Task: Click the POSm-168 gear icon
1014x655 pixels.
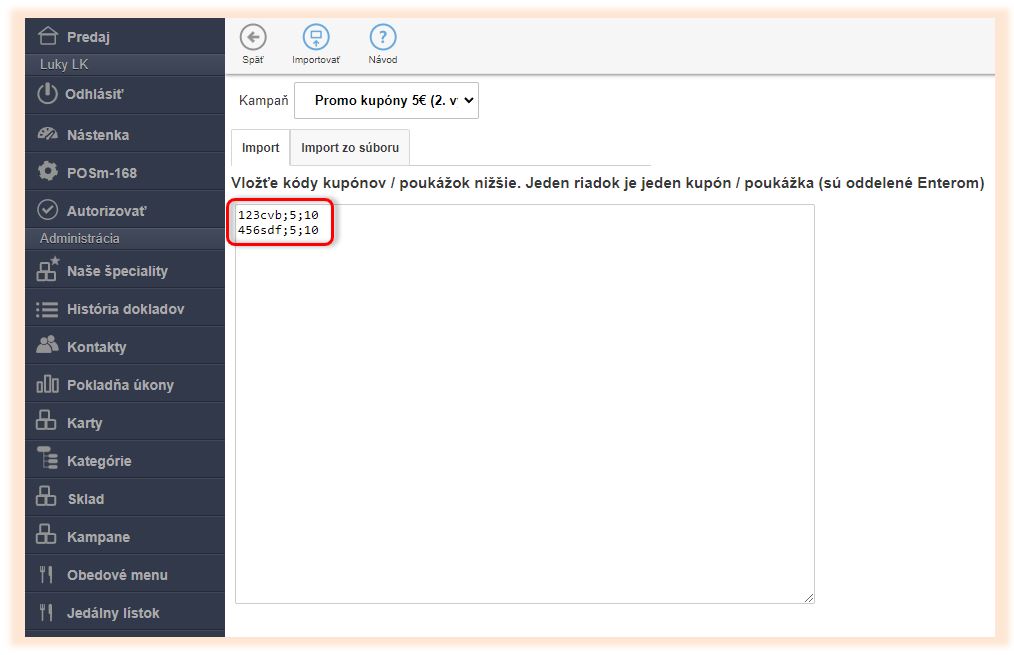Action: click(47, 172)
